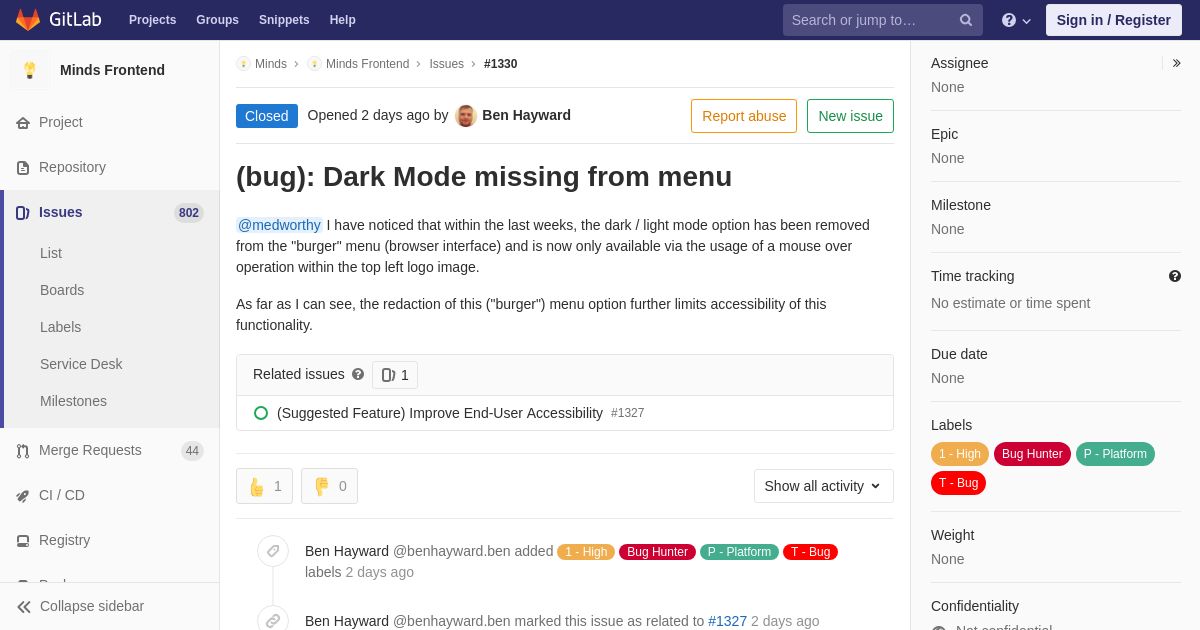Click the Bug Hunter sidebar label
1200x630 pixels.
1032,454
